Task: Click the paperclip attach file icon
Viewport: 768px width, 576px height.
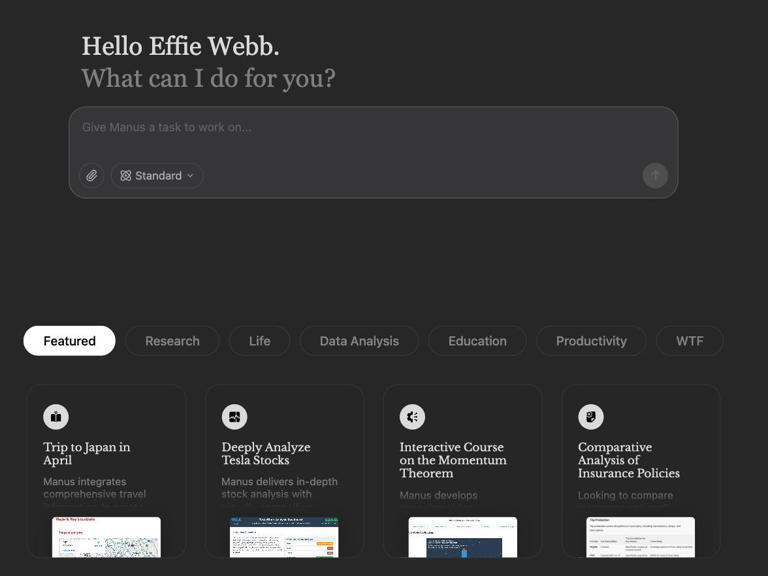Action: (x=91, y=176)
